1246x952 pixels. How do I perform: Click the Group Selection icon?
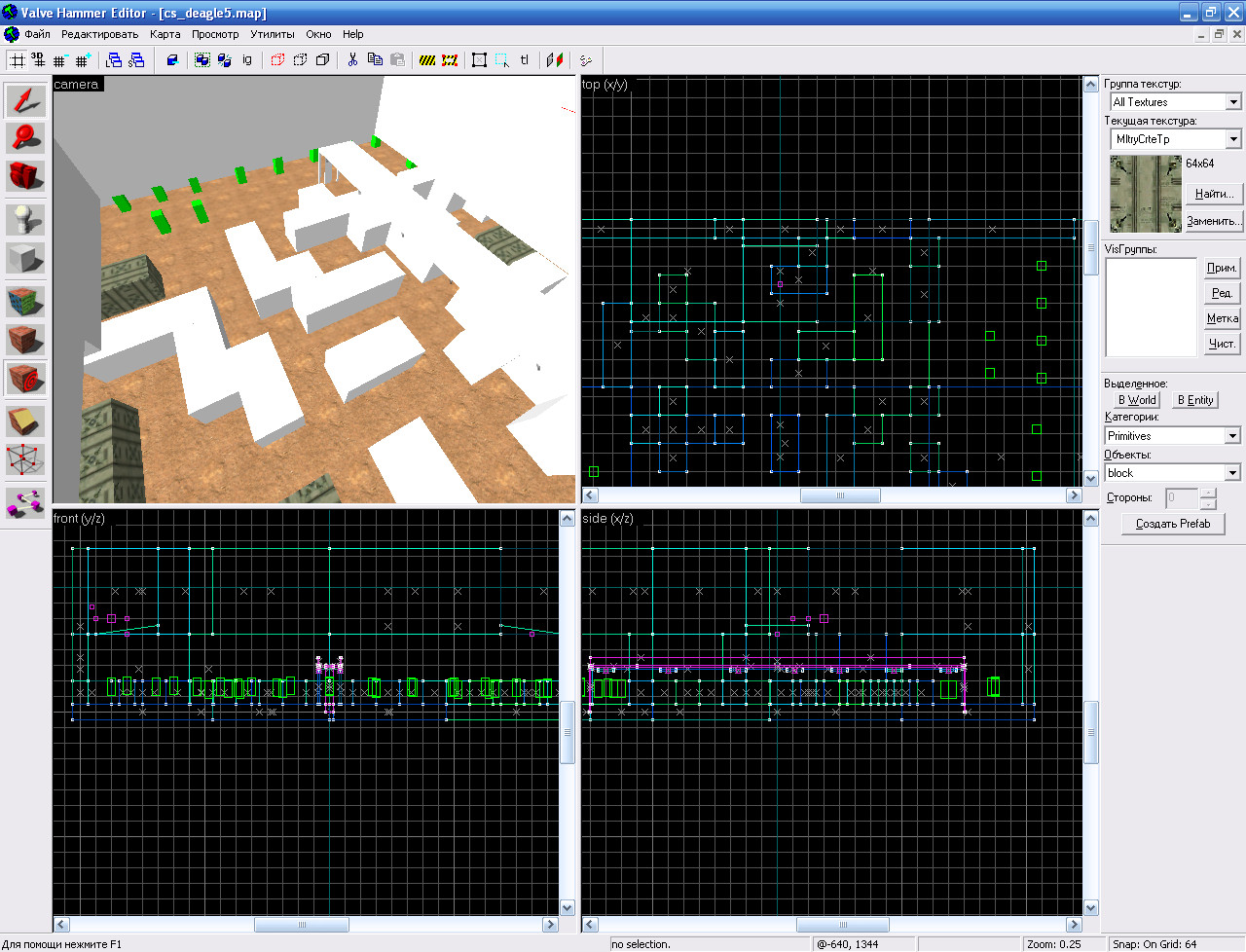tap(202, 60)
